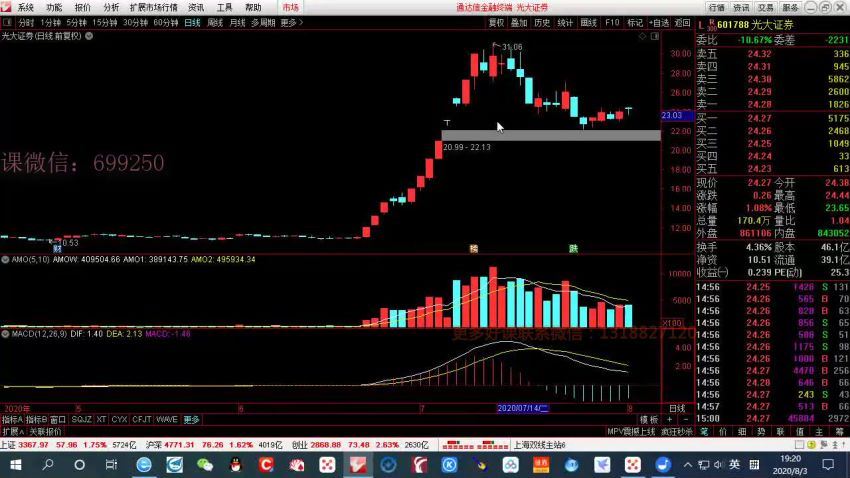Image resolution: width=850 pixels, height=478 pixels.
Task: Click the 跌 marker under candles
Action: click(574, 249)
